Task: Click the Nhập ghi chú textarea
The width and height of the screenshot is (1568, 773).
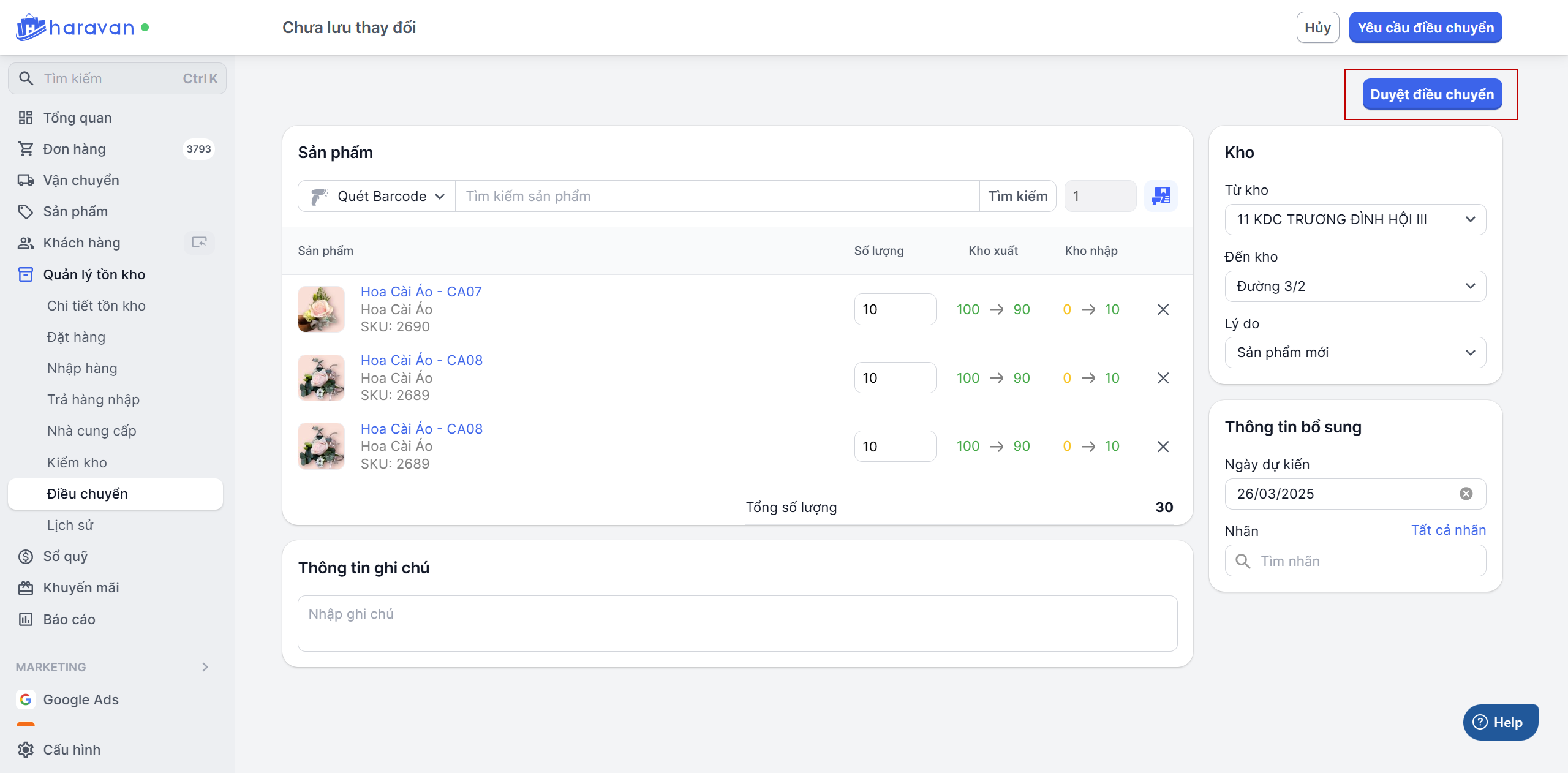Action: pyautogui.click(x=737, y=623)
